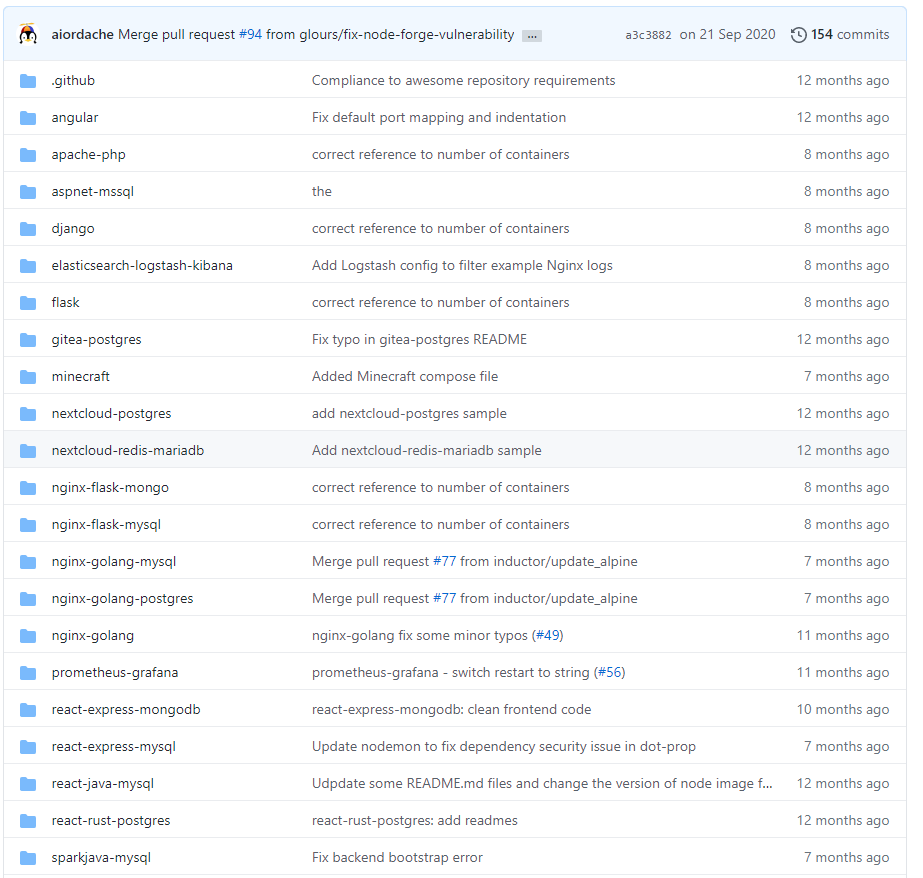Click the angular folder icon
The width and height of the screenshot is (923, 878).
pos(28,118)
